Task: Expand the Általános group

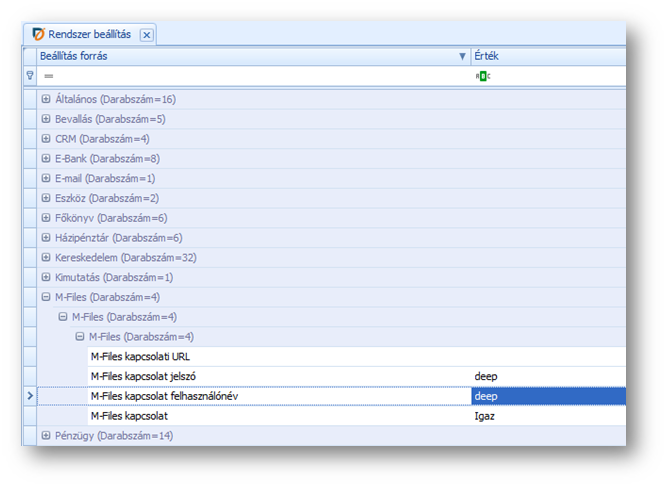Action: 46,99
